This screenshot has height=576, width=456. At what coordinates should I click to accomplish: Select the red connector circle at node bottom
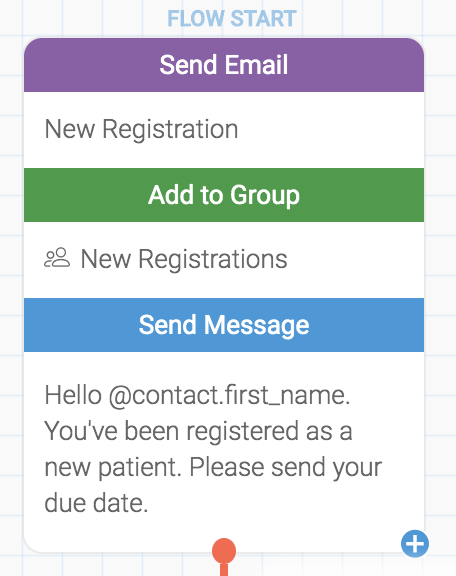[x=224, y=551]
